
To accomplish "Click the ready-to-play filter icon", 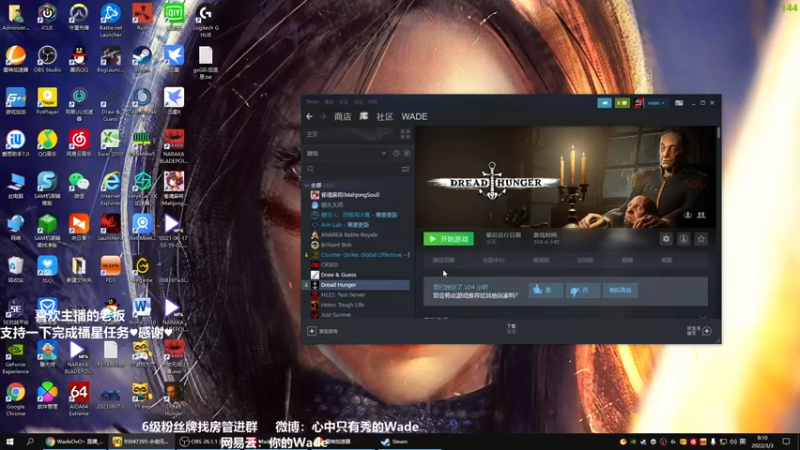I will click(x=407, y=153).
